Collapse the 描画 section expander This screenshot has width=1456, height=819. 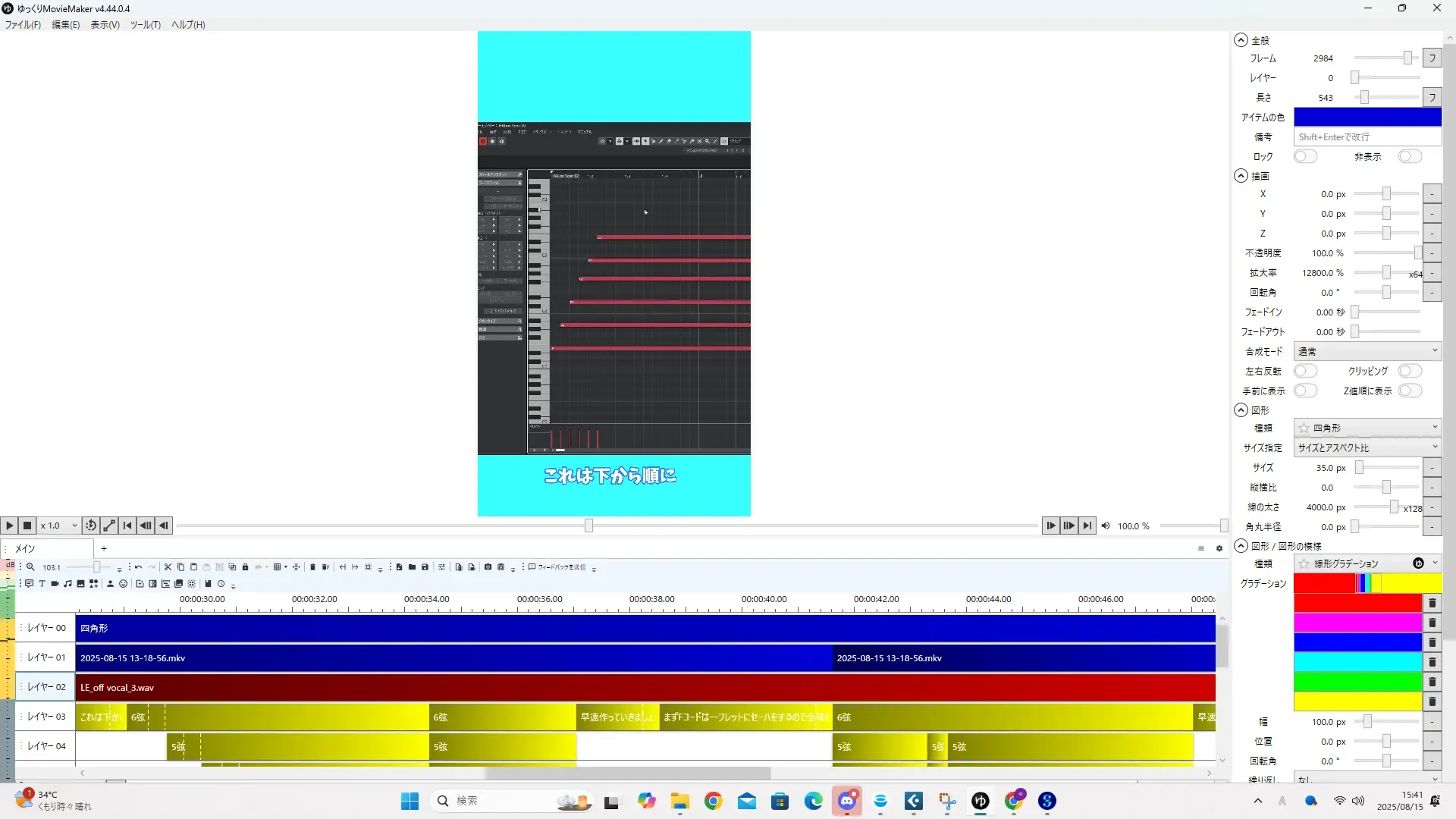(x=1241, y=176)
